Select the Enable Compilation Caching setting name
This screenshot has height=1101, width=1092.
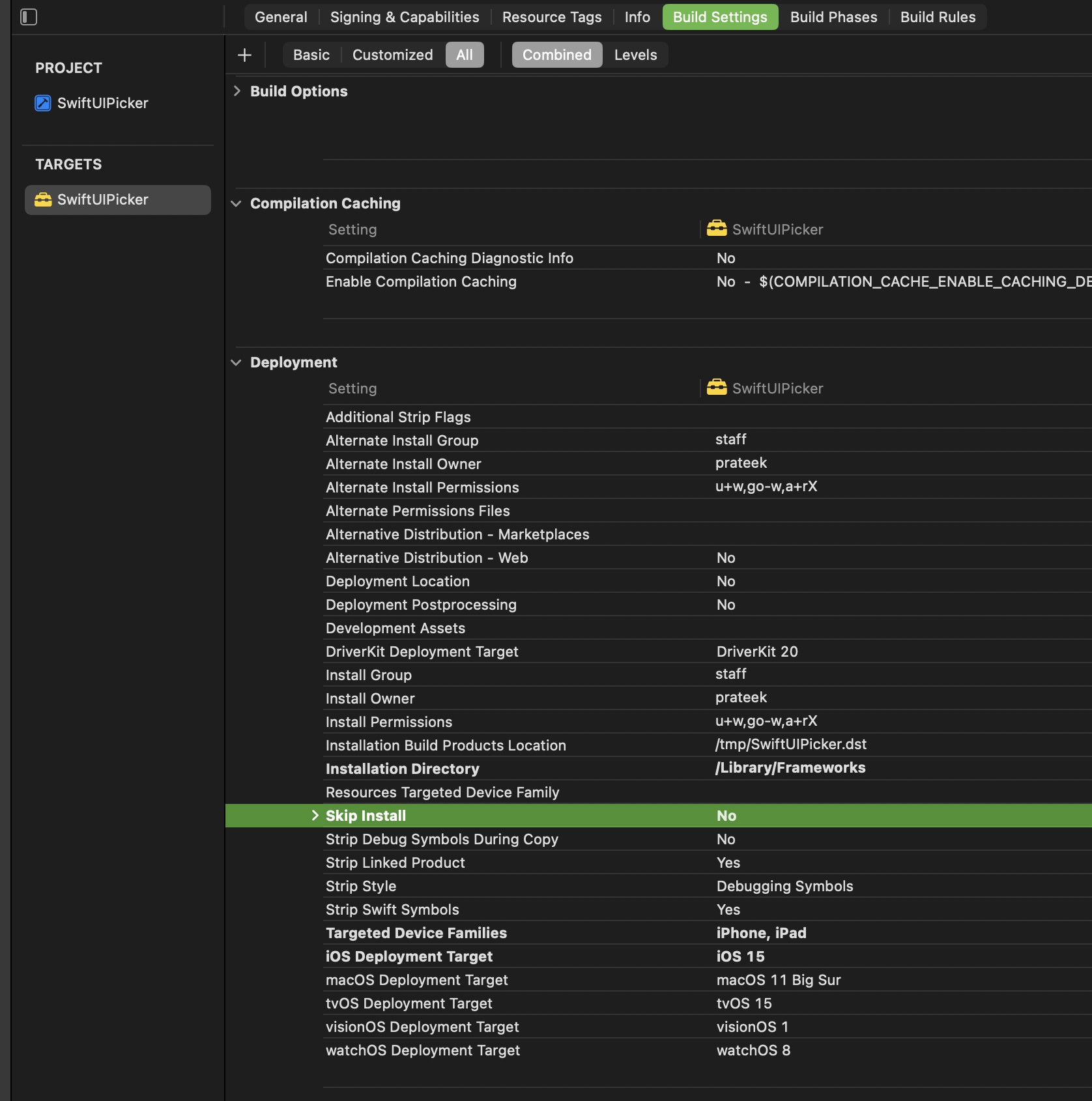click(x=421, y=281)
